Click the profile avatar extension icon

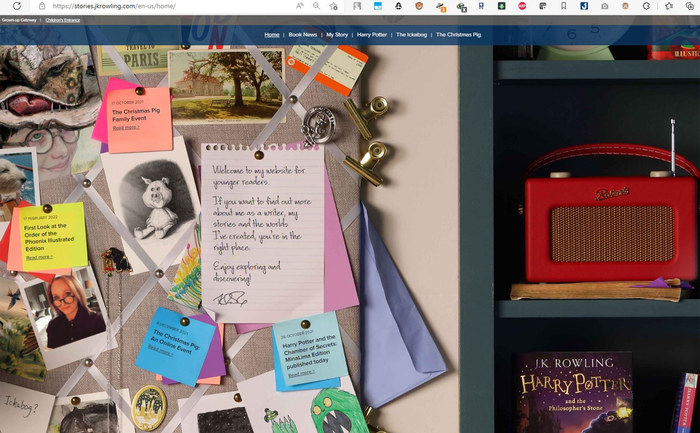tap(625, 6)
